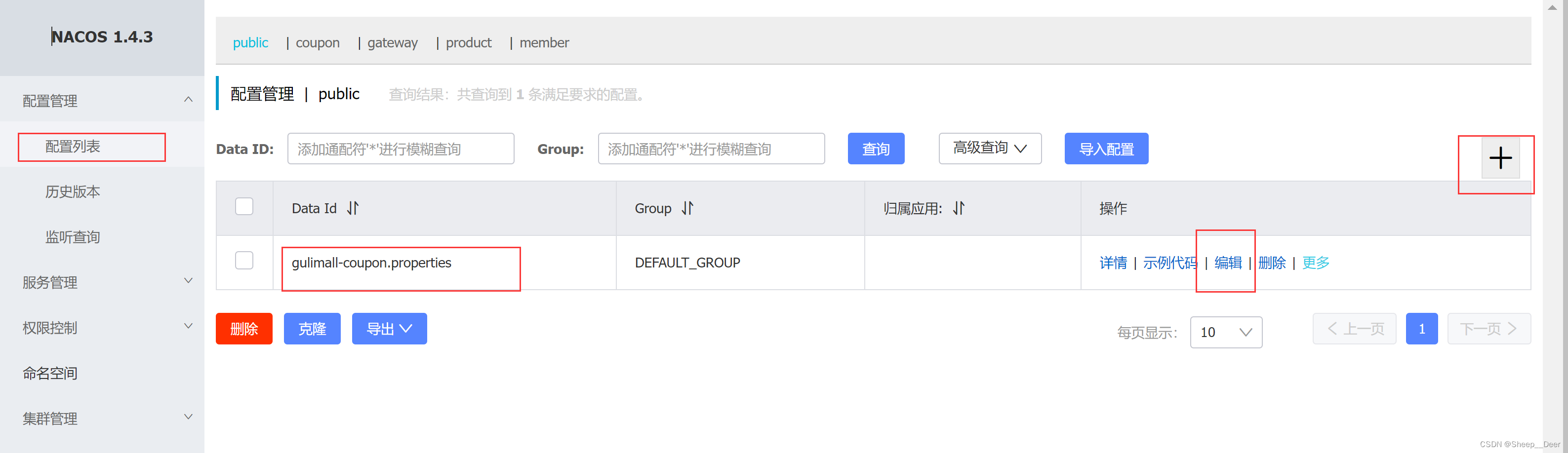Check the gulimall-coupon.properties row checkbox
The height and width of the screenshot is (453, 1568).
tap(244, 261)
